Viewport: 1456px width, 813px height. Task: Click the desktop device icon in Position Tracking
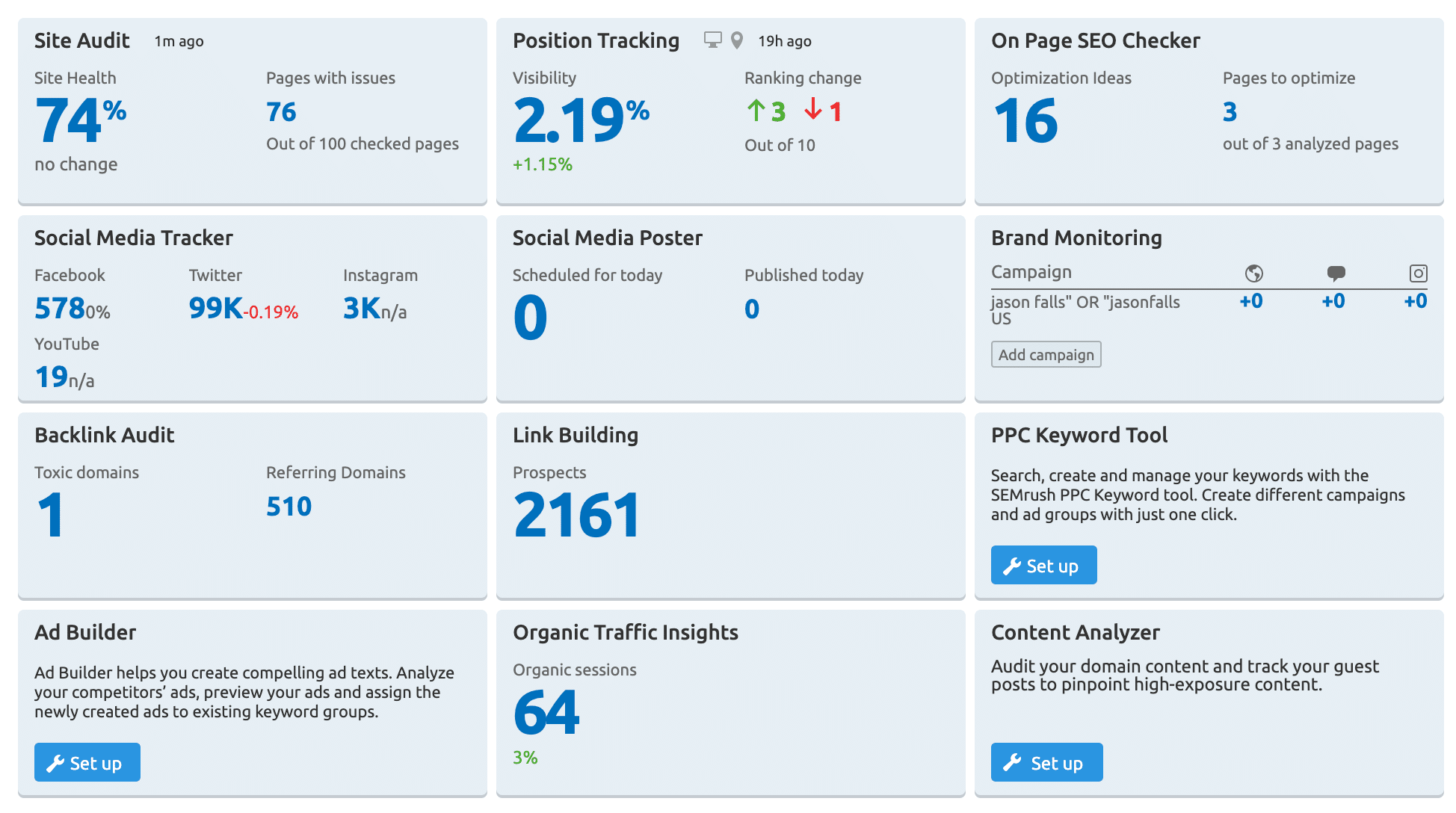[713, 40]
